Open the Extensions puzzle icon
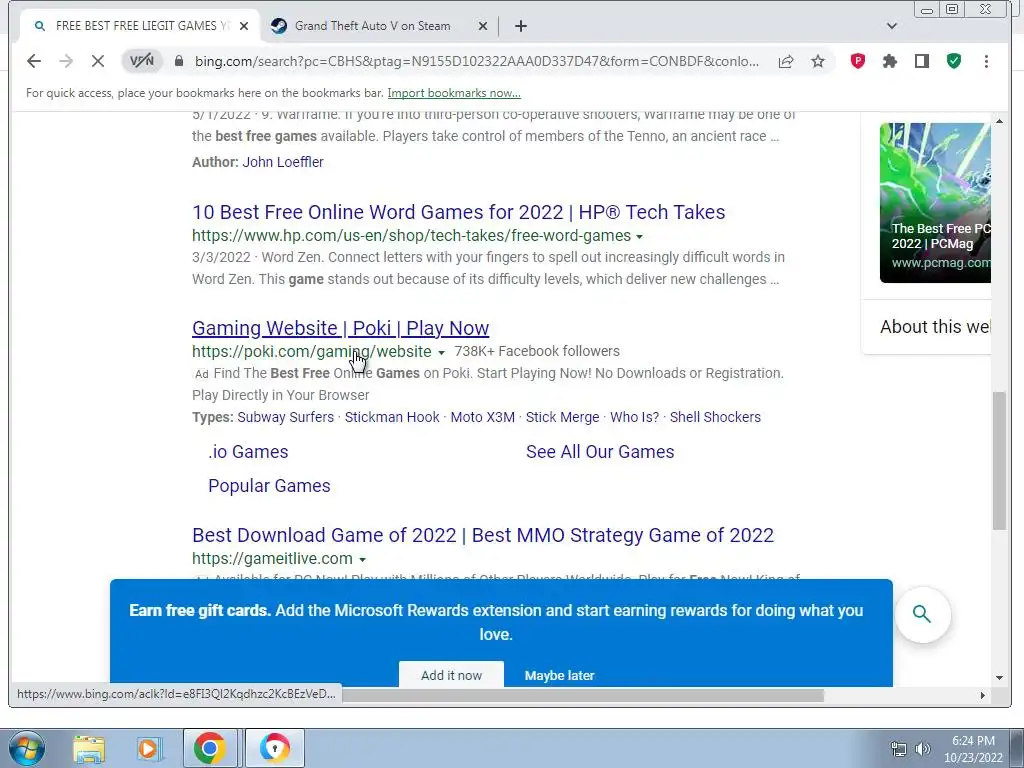Viewport: 1024px width, 768px height. 889,61
